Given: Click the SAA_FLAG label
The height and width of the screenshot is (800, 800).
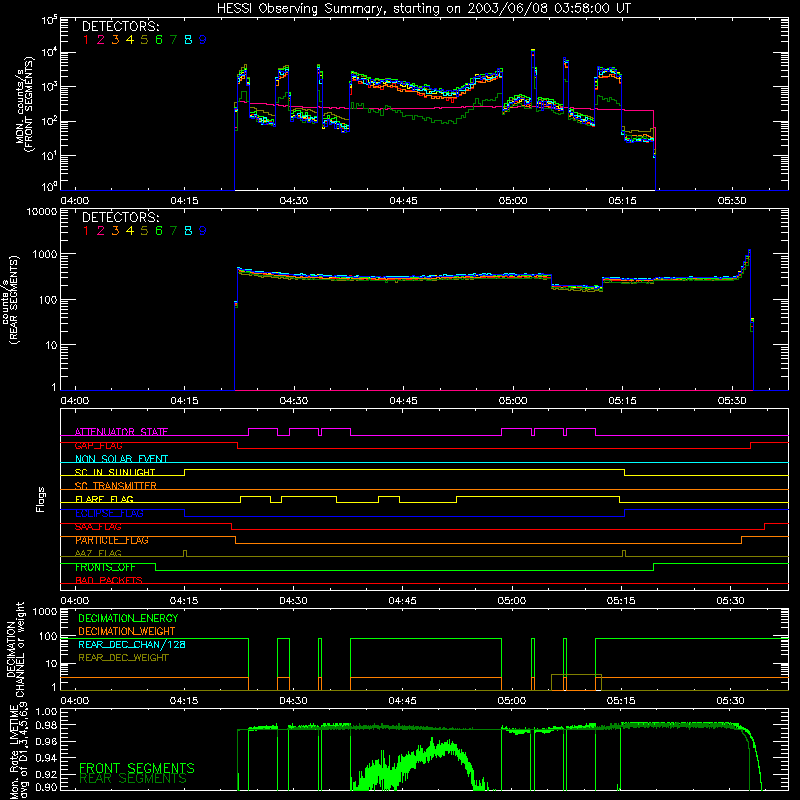Looking at the screenshot, I should 98,526.
